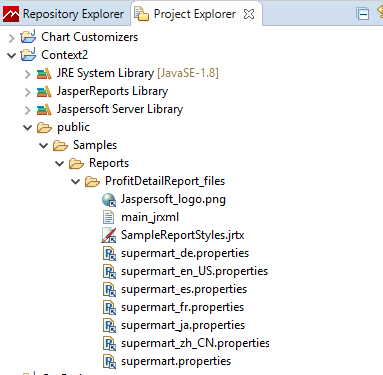Click the JRE System Library icon
The height and width of the screenshot is (375, 383).
click(44, 73)
